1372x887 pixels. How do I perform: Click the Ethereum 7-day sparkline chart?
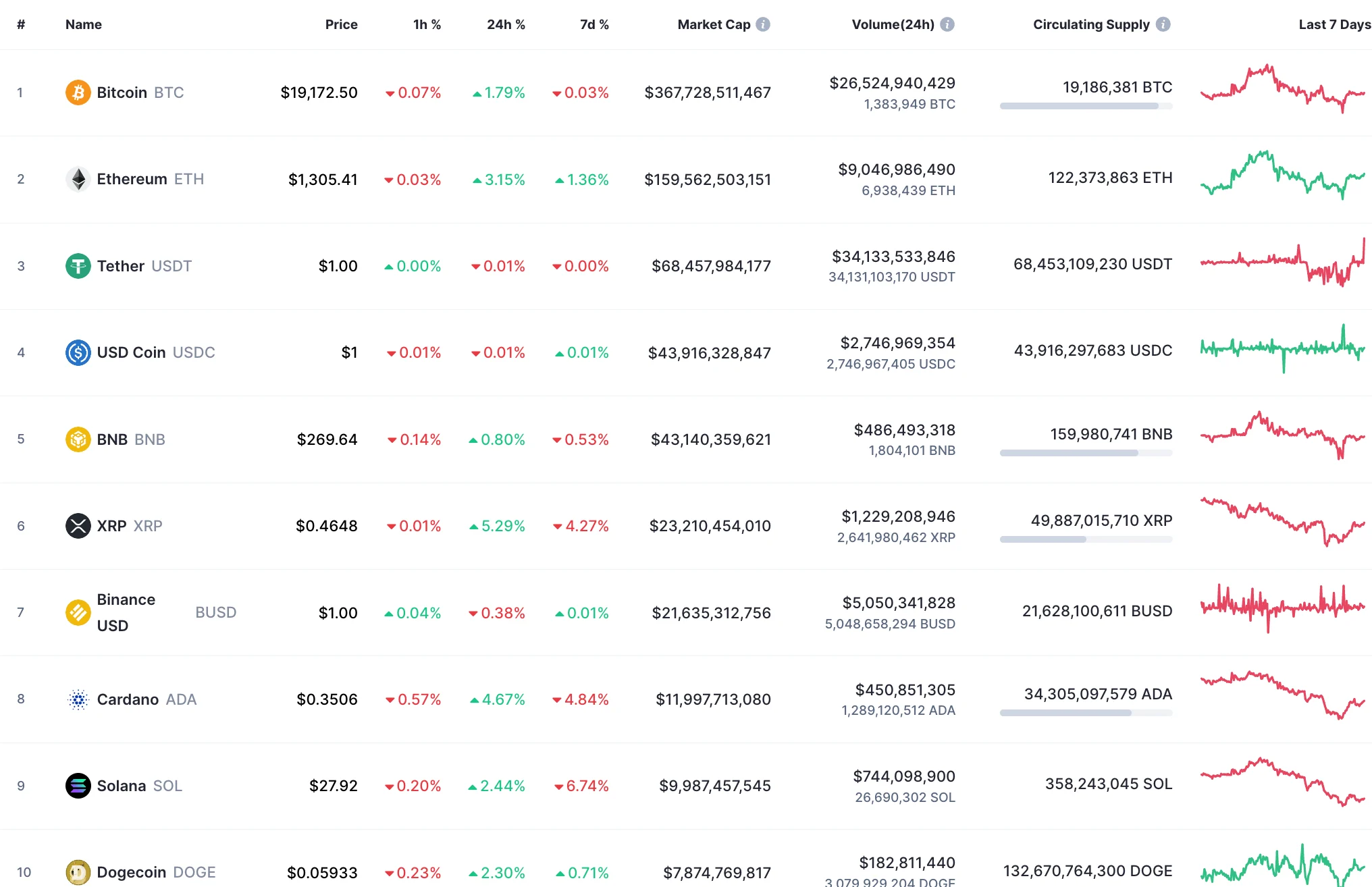pyautogui.click(x=1282, y=179)
